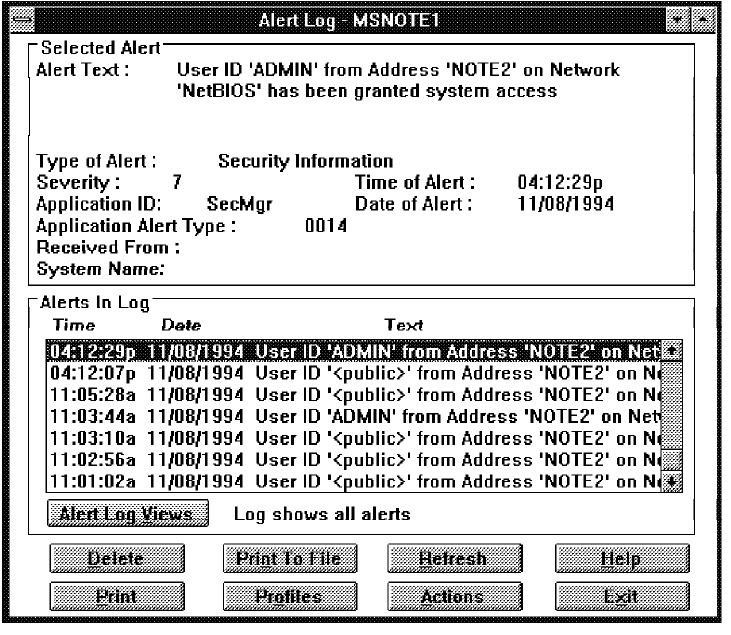Click the Print button
The height and width of the screenshot is (635, 731).
click(117, 596)
